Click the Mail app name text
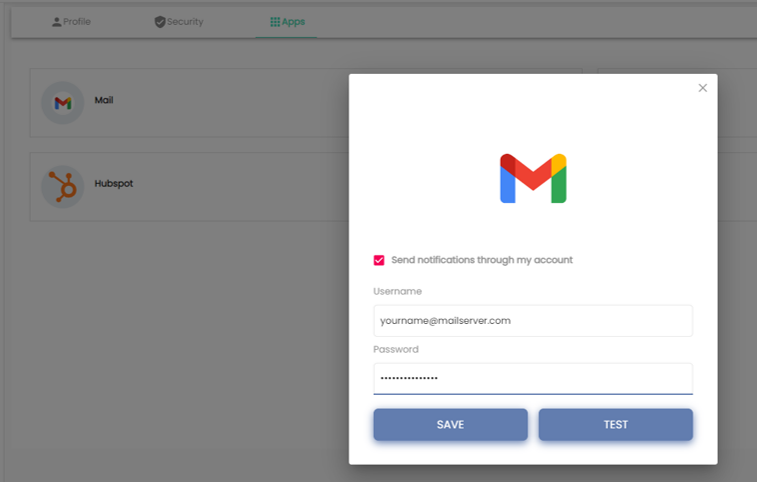Image resolution: width=757 pixels, height=482 pixels. click(104, 100)
